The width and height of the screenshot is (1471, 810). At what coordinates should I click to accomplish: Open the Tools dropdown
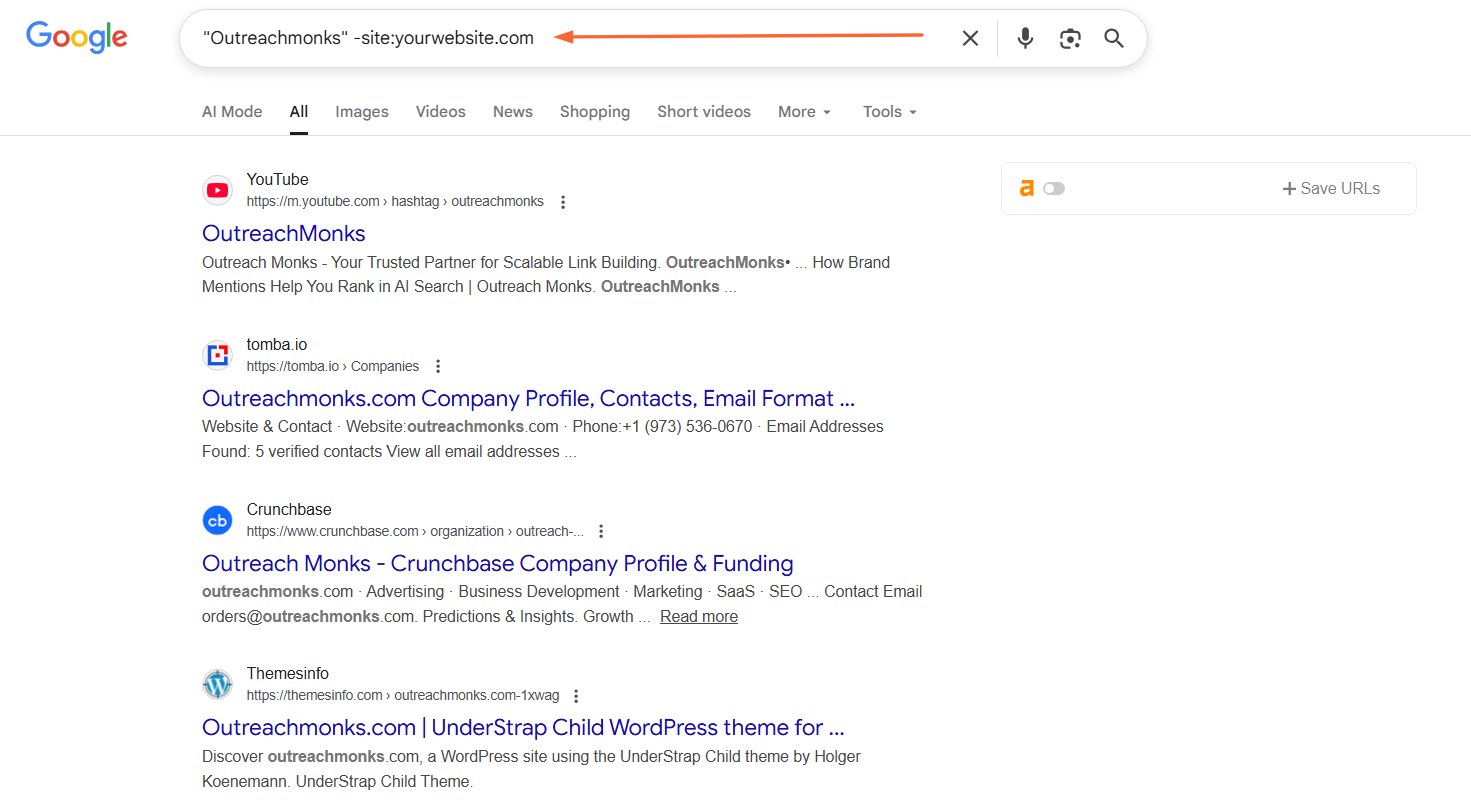coord(888,111)
